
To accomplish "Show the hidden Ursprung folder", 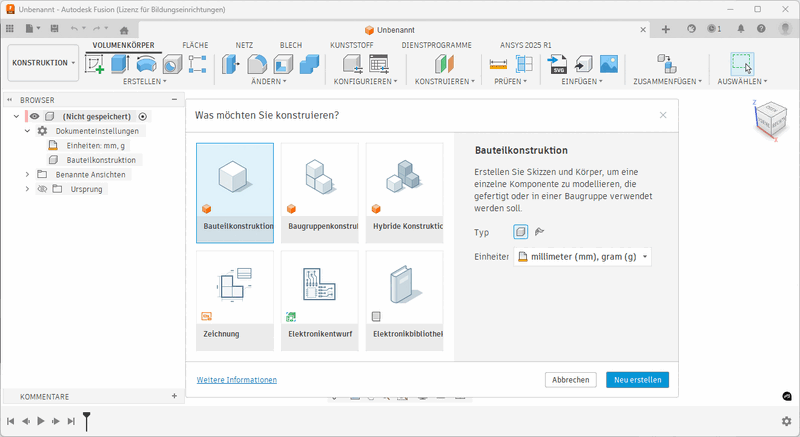I will pos(42,188).
